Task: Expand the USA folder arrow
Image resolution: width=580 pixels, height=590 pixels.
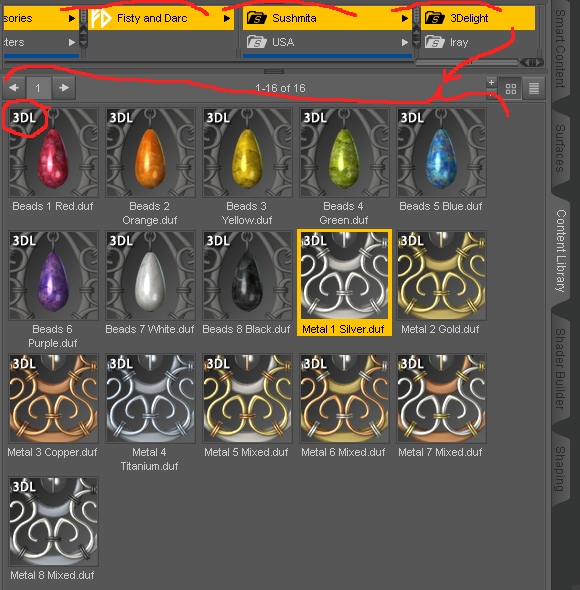Action: 405,42
